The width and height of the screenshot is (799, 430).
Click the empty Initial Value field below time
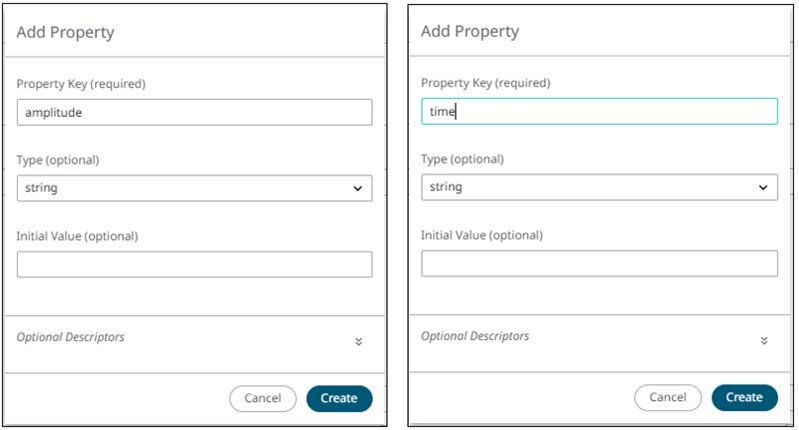click(x=599, y=263)
